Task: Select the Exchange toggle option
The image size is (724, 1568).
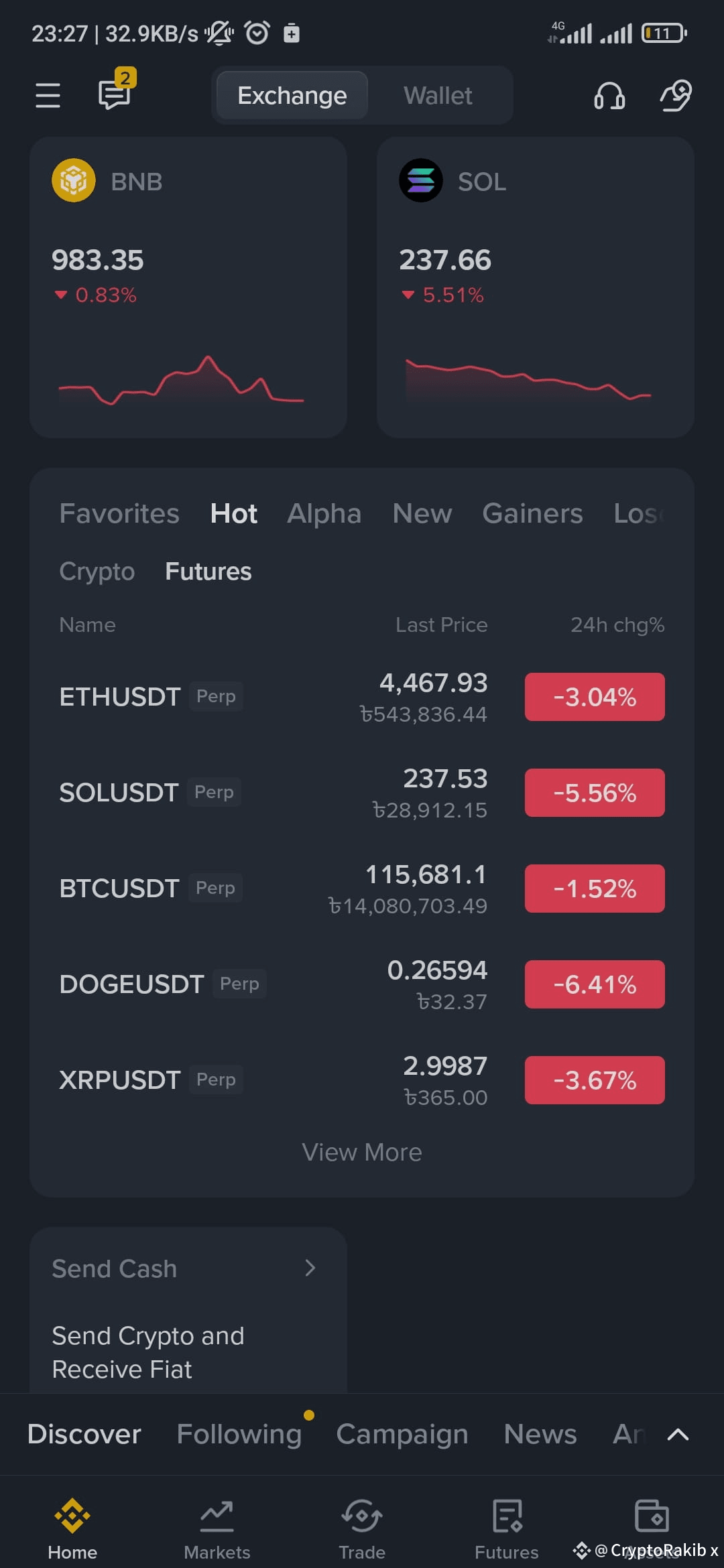Action: tap(292, 96)
